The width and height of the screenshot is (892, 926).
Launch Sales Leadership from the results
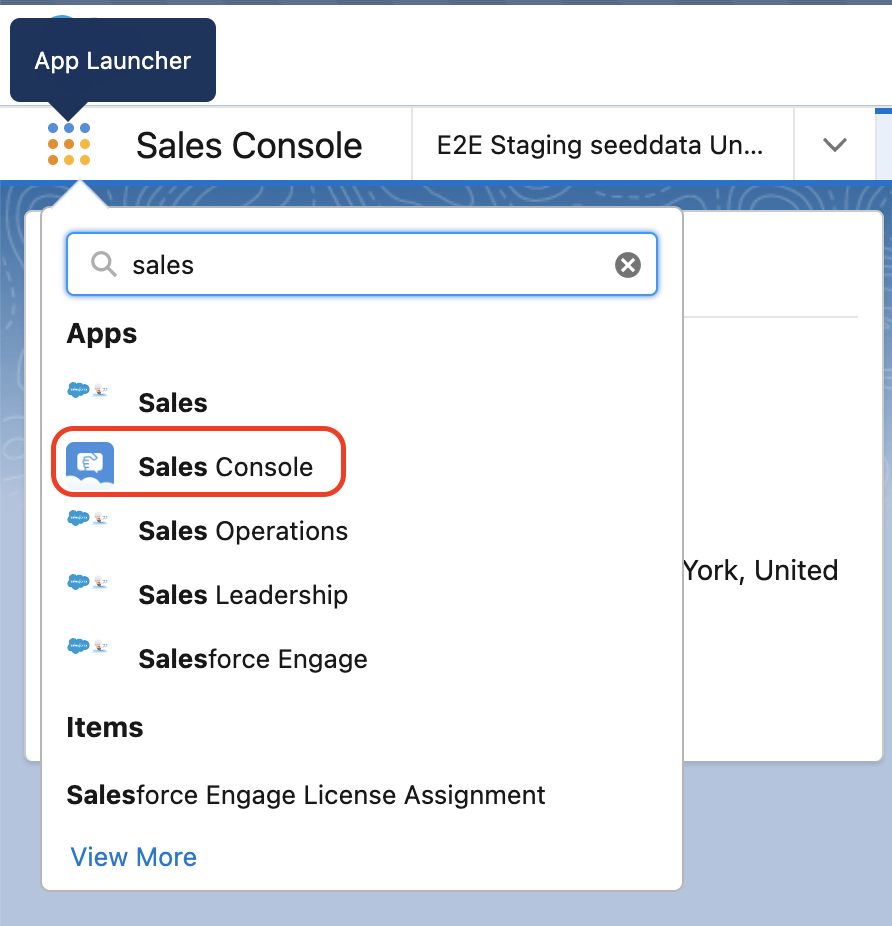point(243,595)
